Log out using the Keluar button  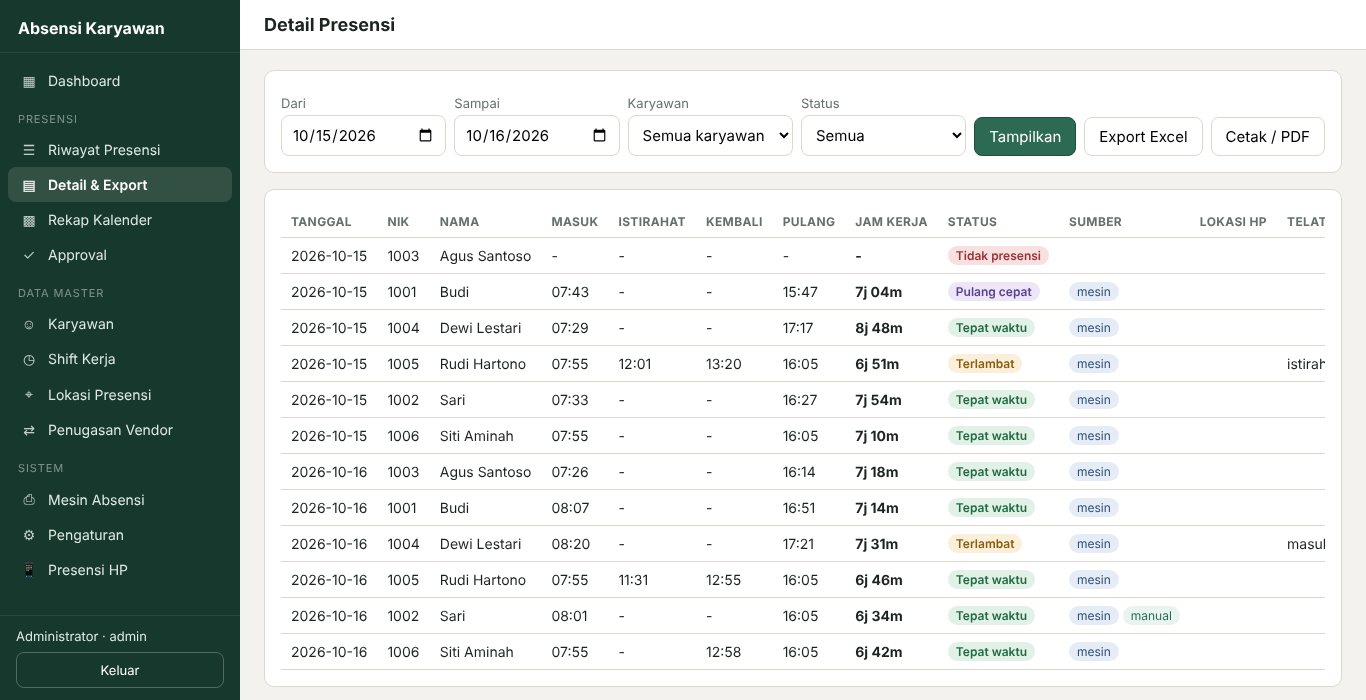(x=120, y=670)
